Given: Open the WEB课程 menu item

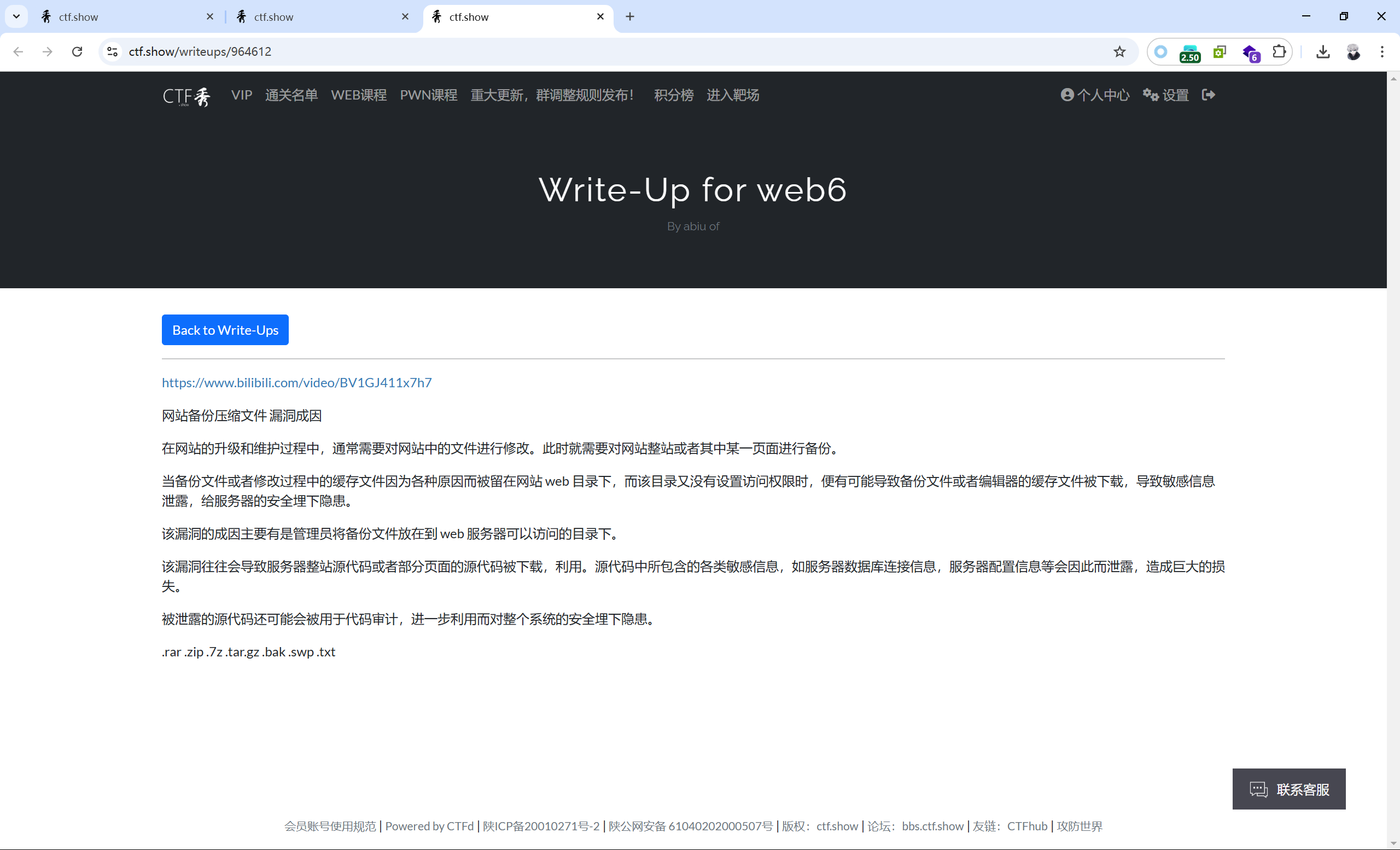Looking at the screenshot, I should click(x=359, y=95).
